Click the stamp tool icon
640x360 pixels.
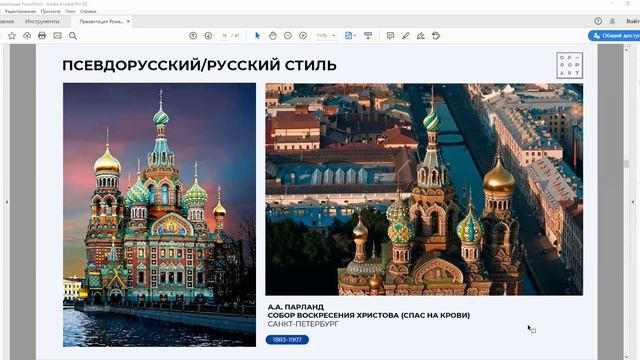(436, 36)
